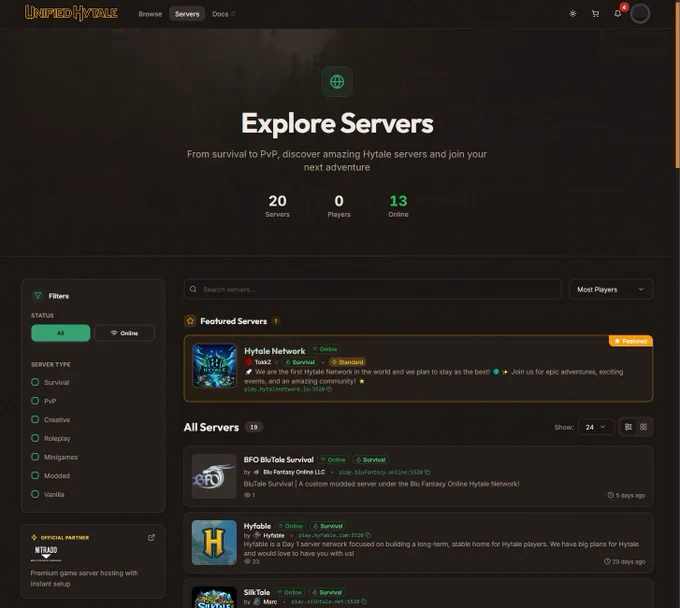Screen dimensions: 680x608
Task: Click the '13 Online' statistic
Action: point(398,206)
